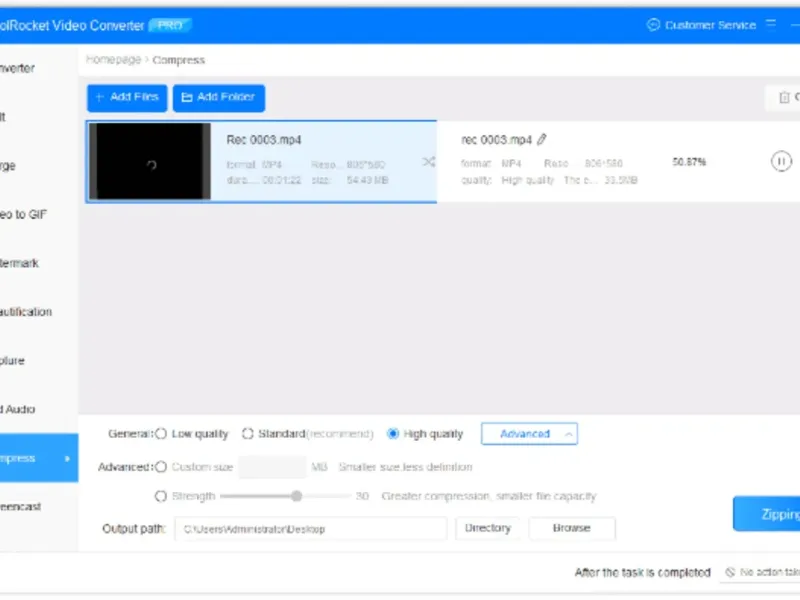Open the Rec 0003.mp4 video thumbnail
800x600 pixels.
(150, 161)
